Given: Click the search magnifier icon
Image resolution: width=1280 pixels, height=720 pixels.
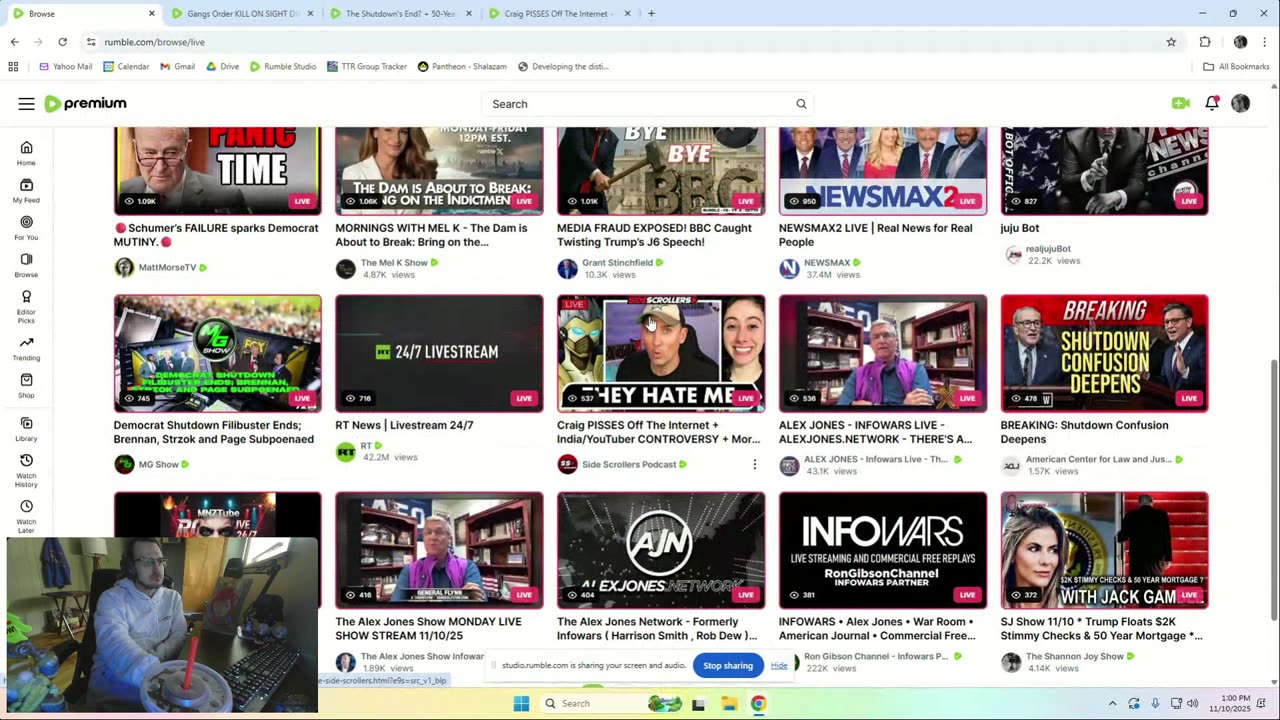Looking at the screenshot, I should tap(801, 104).
